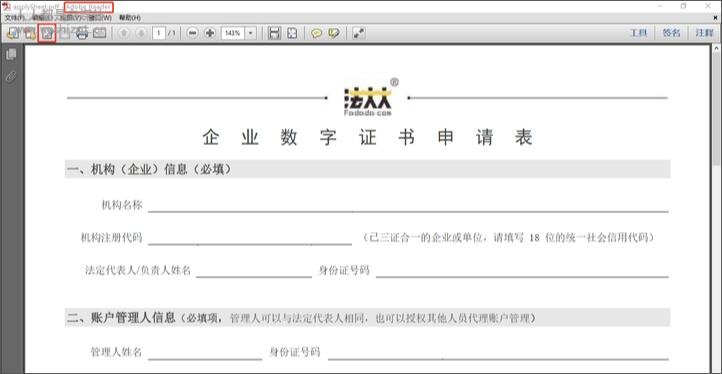Select the fit one full page icon

coord(292,33)
